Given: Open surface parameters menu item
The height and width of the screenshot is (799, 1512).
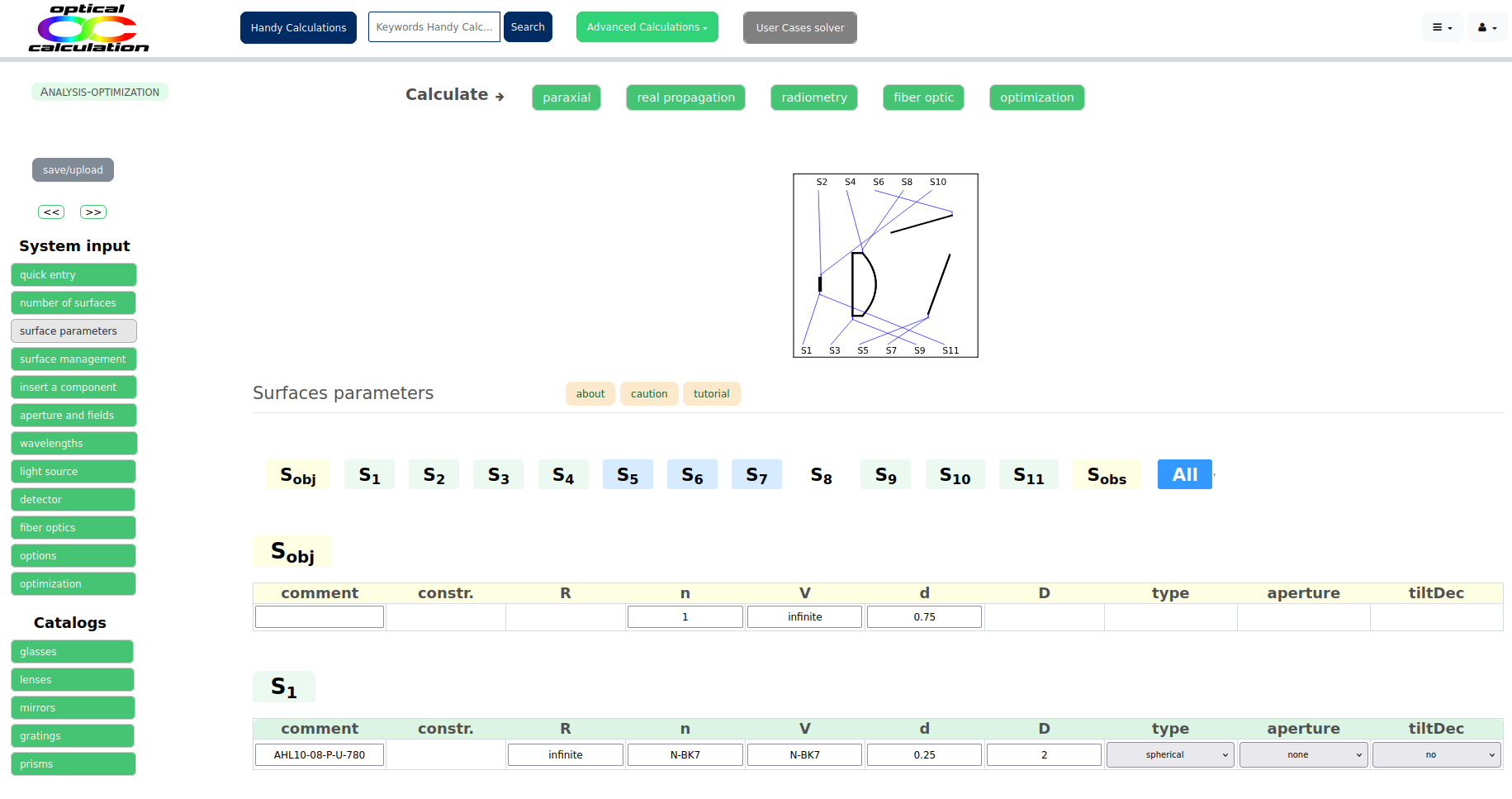Looking at the screenshot, I should (x=73, y=331).
